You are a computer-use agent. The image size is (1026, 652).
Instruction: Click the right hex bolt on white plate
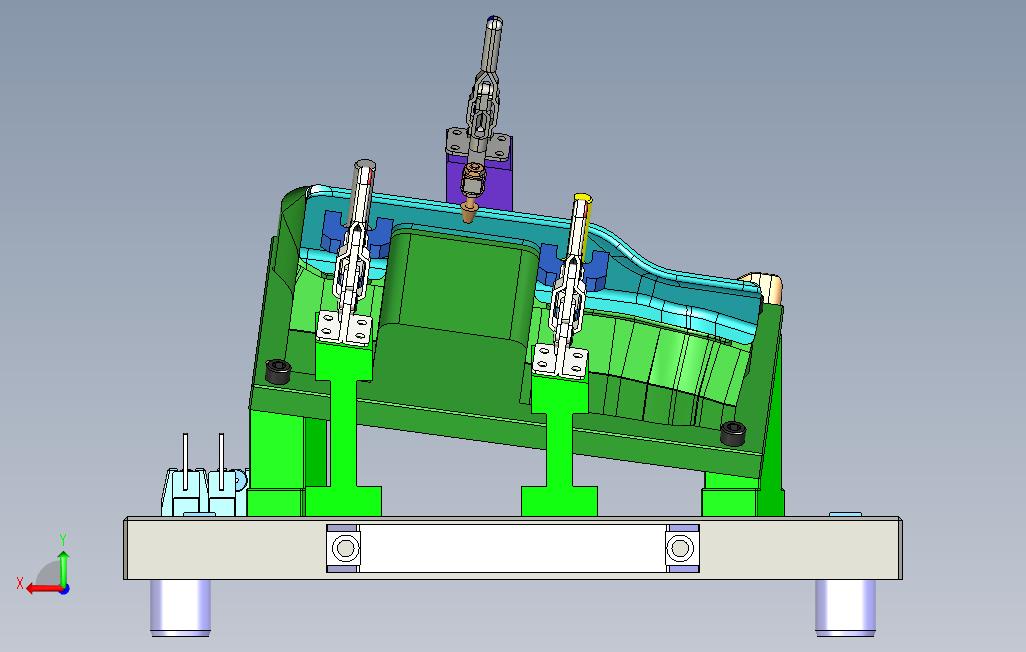[x=680, y=548]
